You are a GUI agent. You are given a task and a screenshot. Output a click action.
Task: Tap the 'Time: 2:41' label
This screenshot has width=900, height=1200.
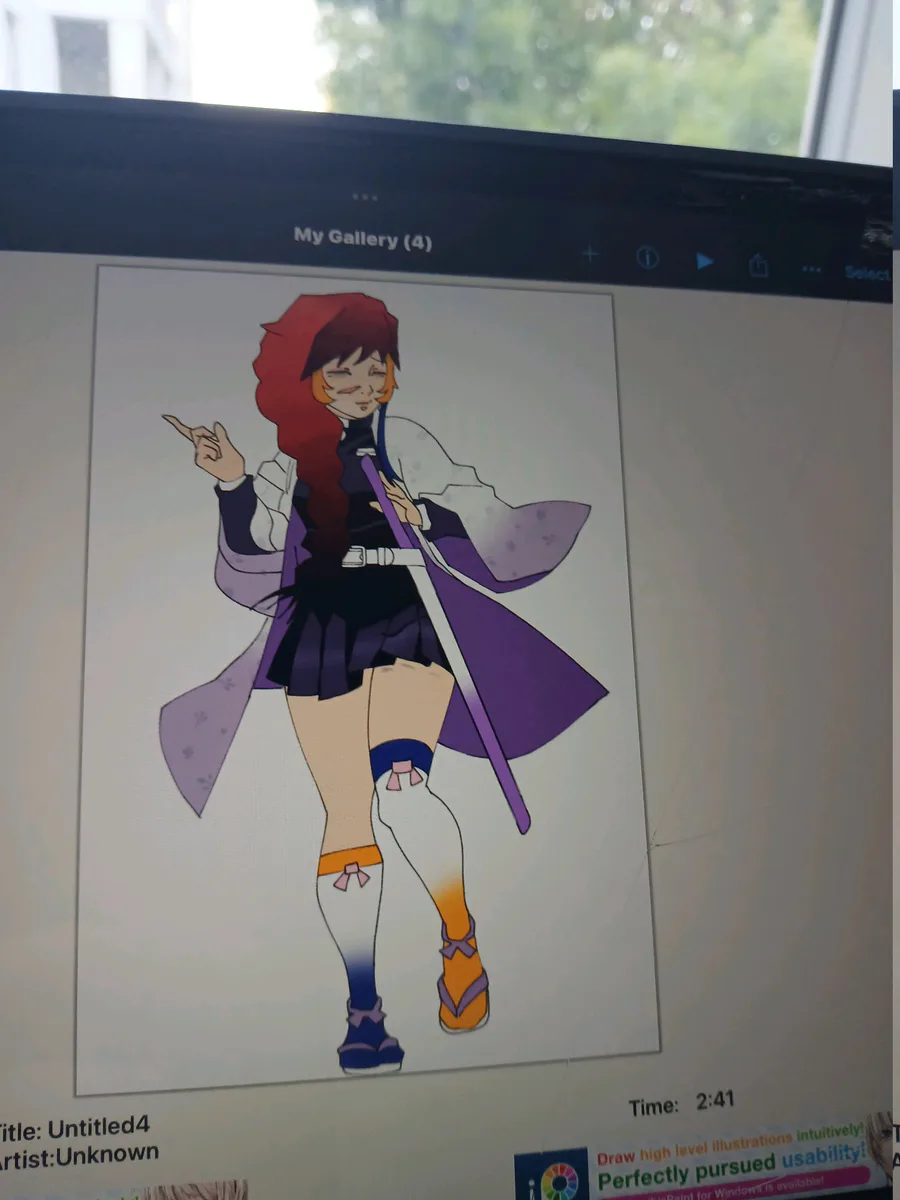[x=682, y=1104]
